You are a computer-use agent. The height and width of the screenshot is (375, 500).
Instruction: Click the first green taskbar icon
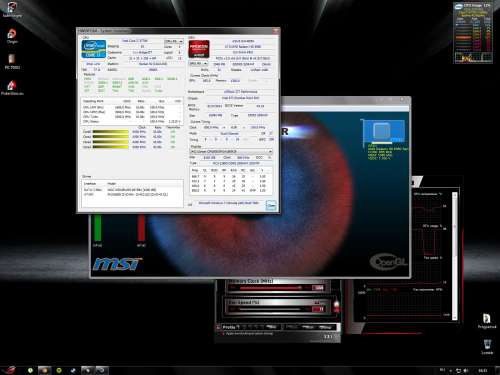[30, 370]
